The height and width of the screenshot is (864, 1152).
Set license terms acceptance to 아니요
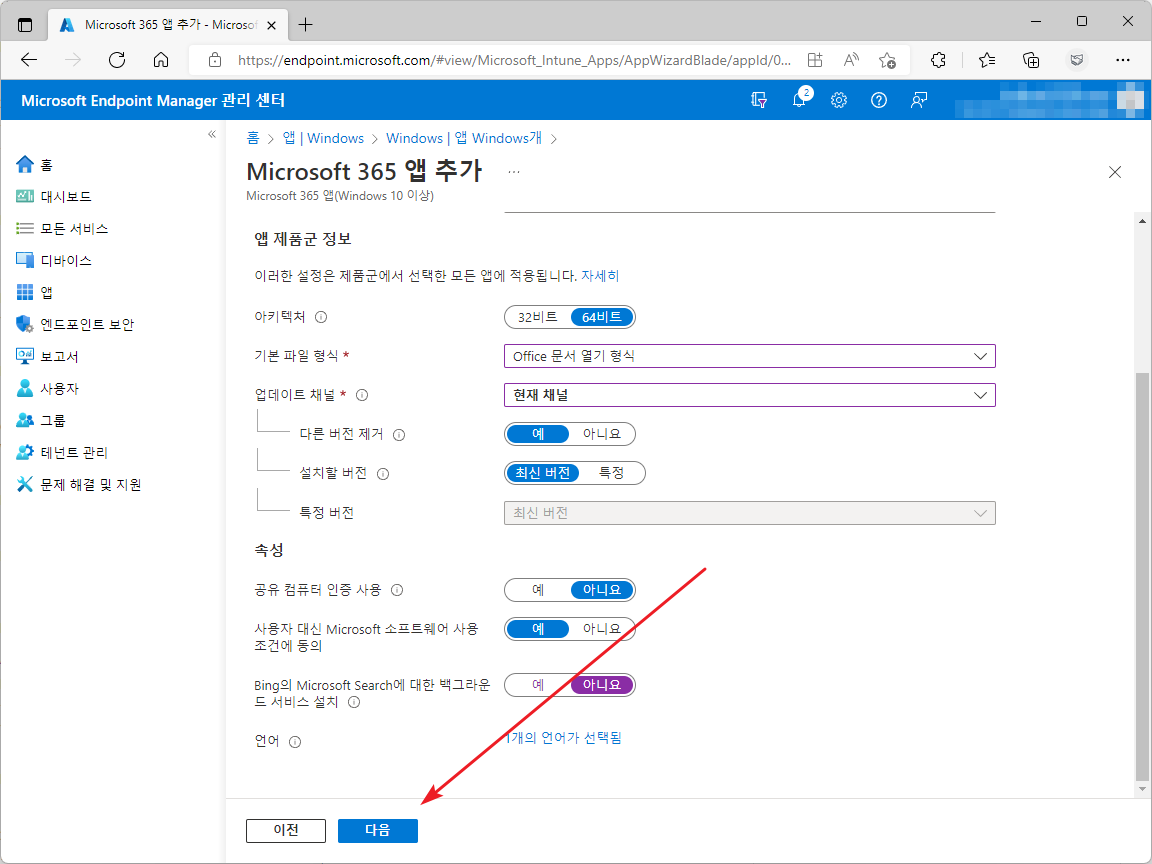tap(602, 629)
